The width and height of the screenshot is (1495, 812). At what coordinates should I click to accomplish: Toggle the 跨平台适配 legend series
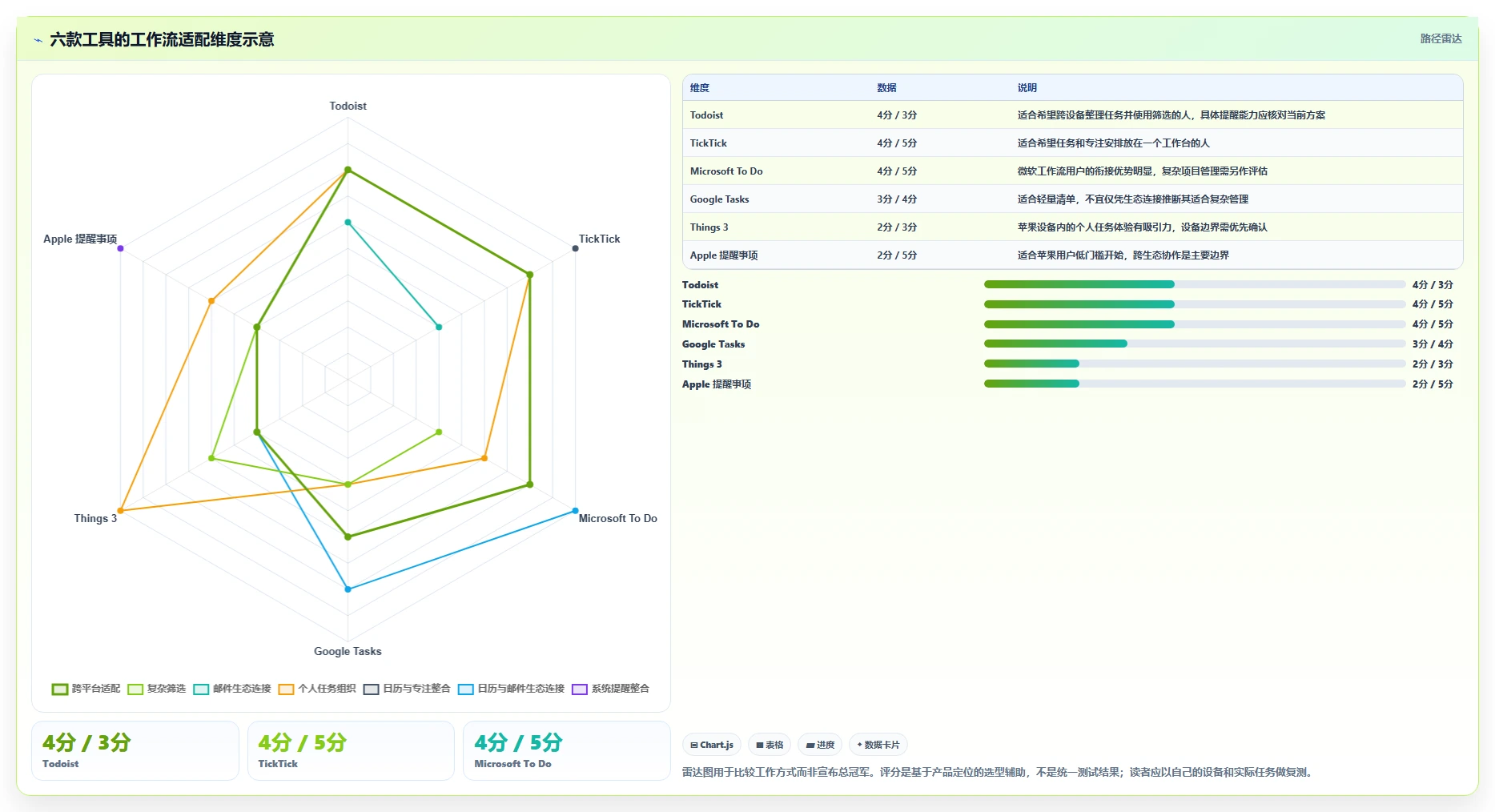86,689
